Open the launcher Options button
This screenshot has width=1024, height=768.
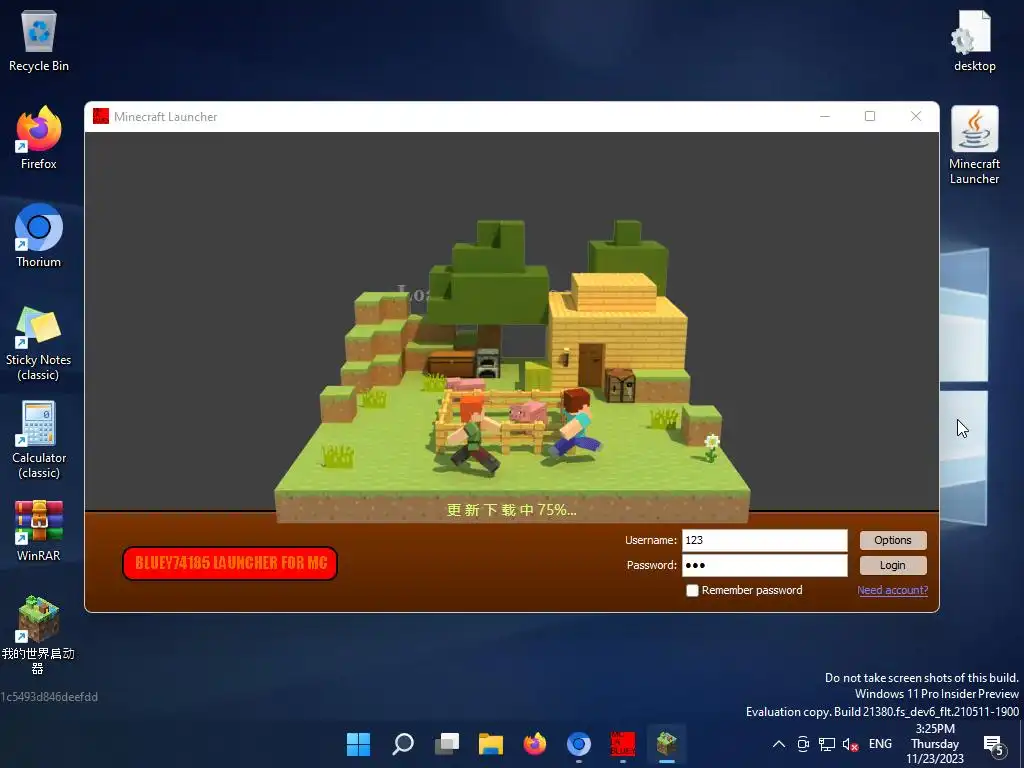click(x=893, y=540)
